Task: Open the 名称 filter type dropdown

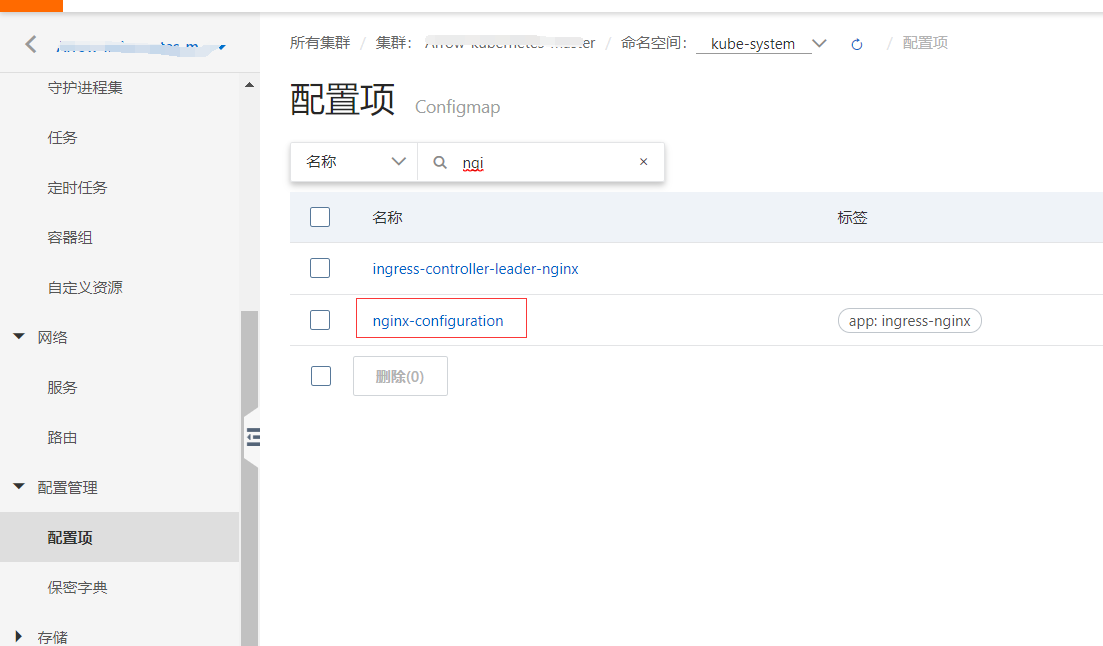Action: coord(353,161)
